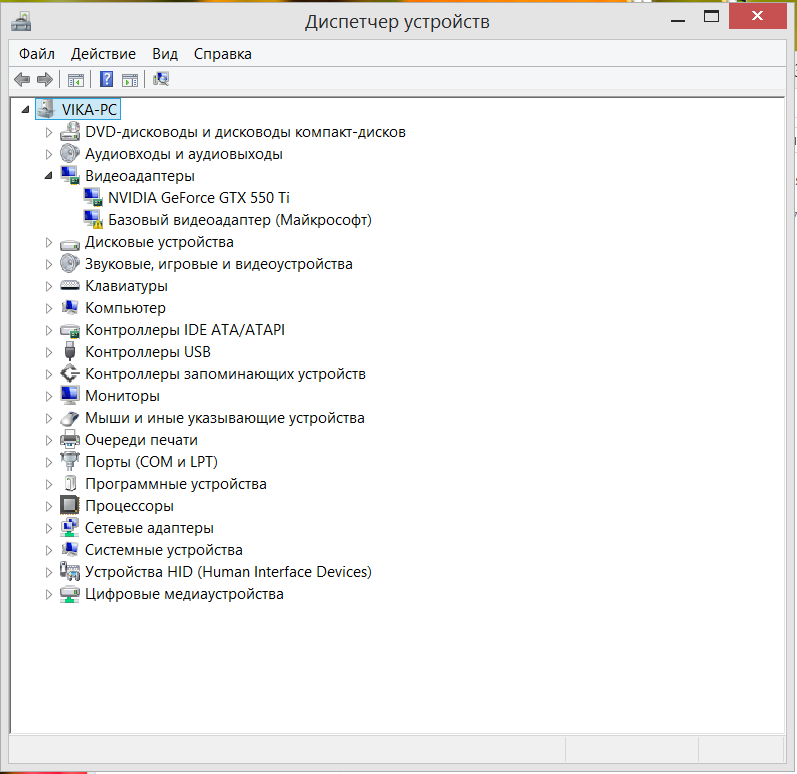Open the Действие menu
Screen dimensions: 797x774
point(103,54)
